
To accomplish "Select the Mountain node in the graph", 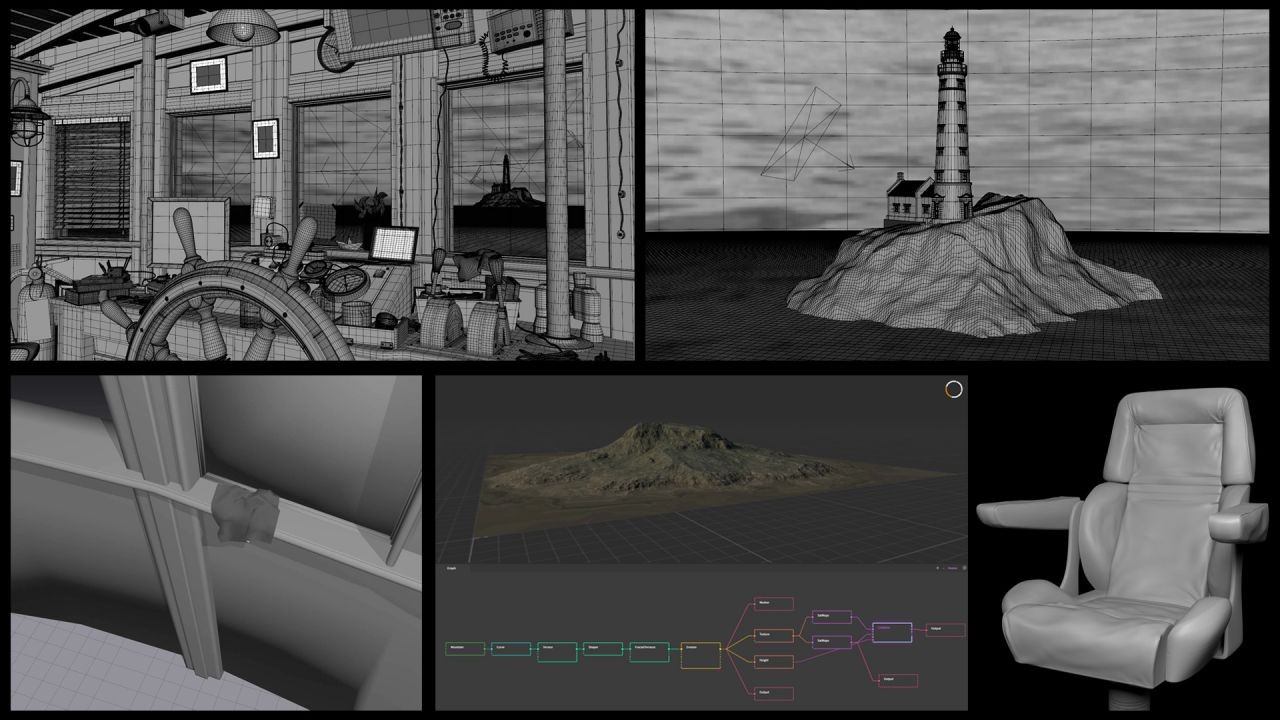I will pos(465,649).
